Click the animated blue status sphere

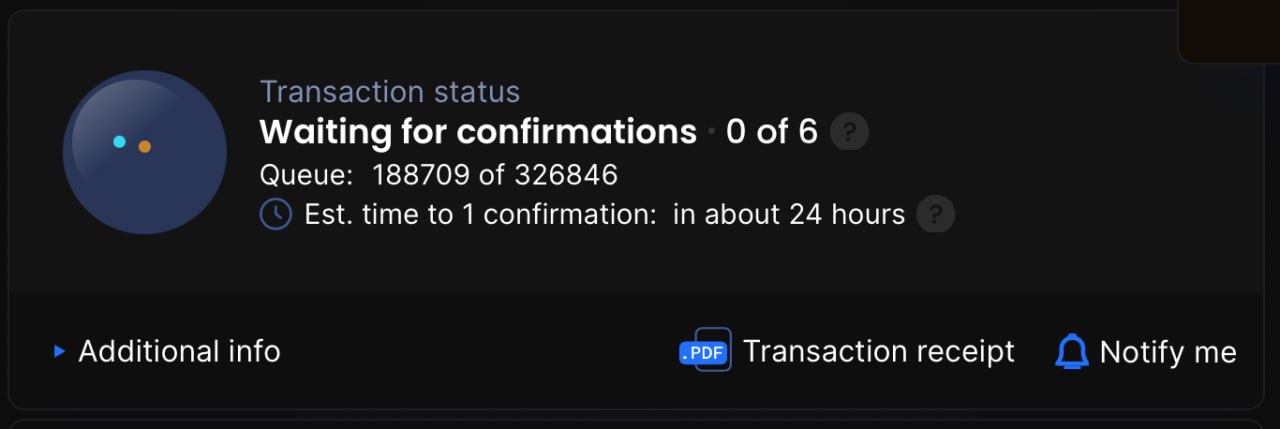click(145, 152)
